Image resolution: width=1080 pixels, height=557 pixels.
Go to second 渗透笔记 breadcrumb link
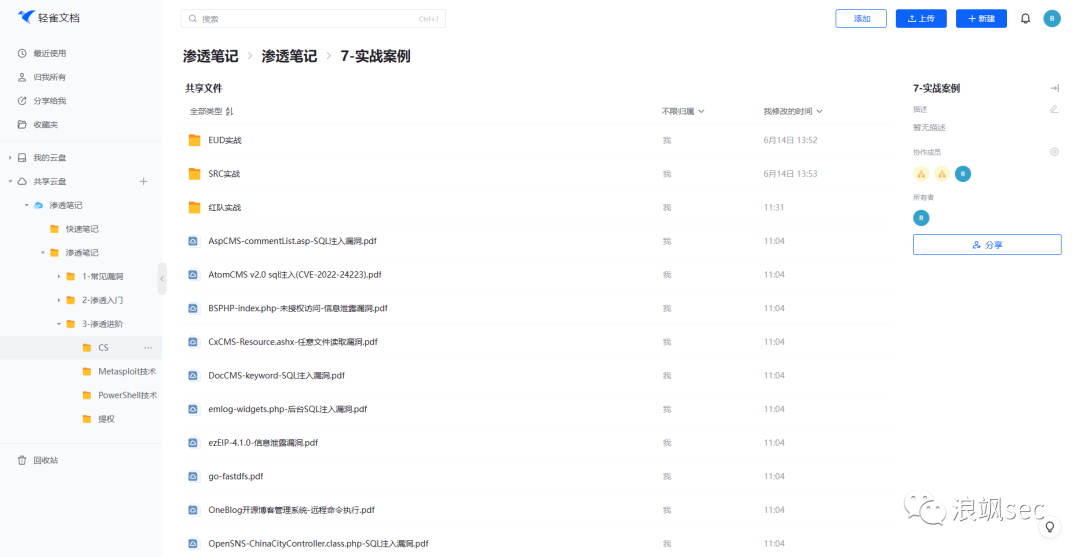click(x=289, y=56)
